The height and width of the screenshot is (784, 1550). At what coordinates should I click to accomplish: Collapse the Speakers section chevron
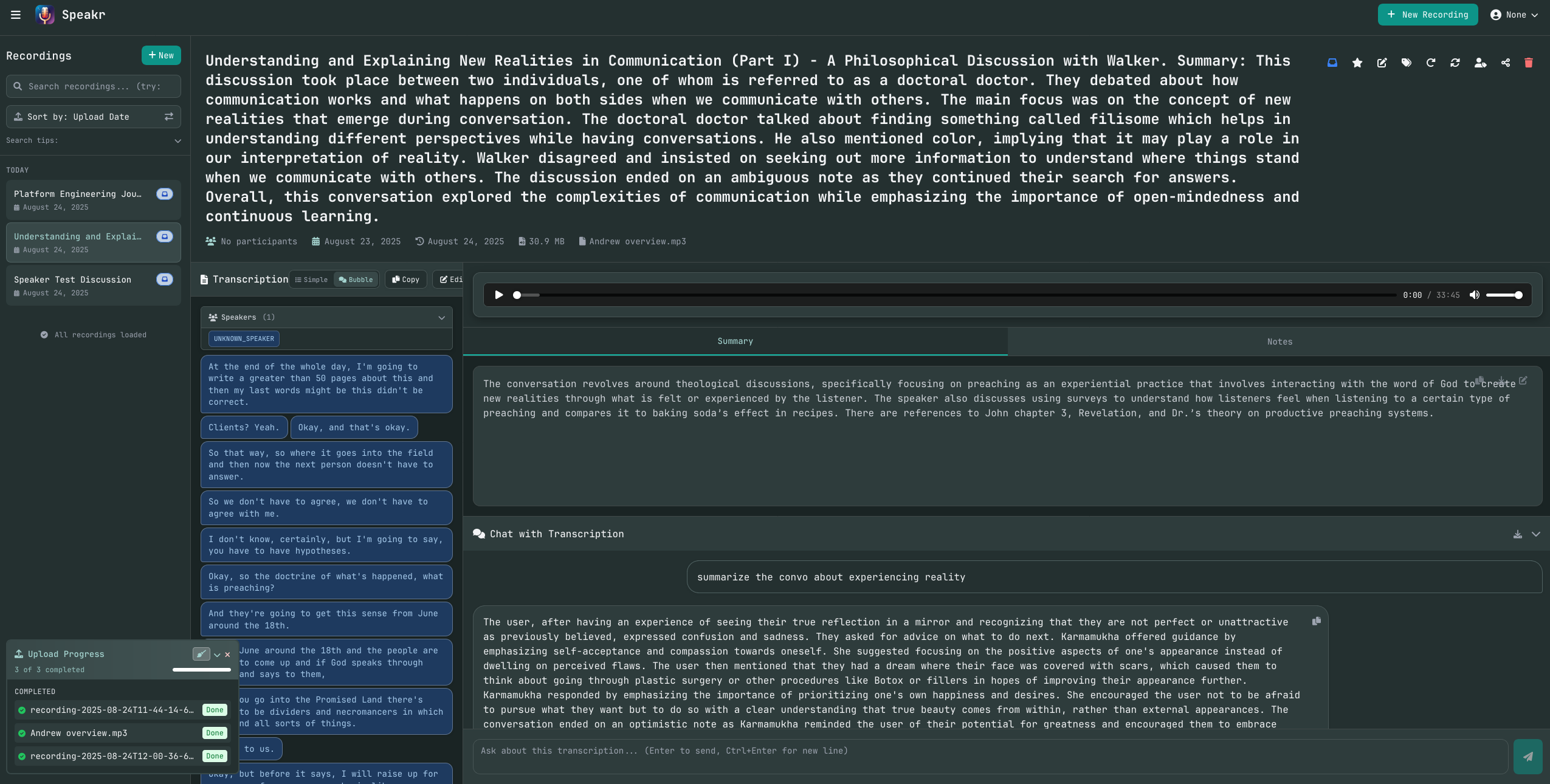coord(441,317)
